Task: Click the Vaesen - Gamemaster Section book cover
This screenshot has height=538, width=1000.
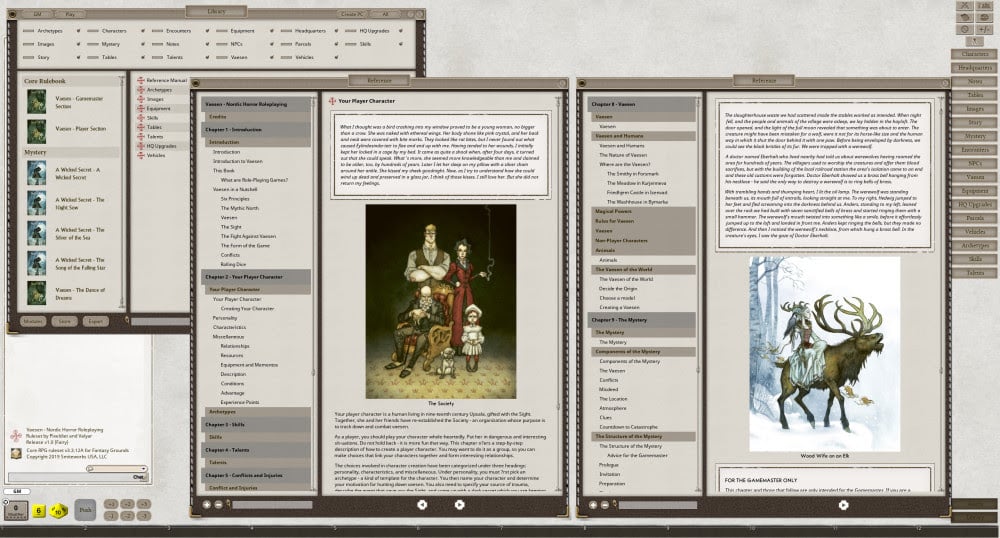Action: tap(37, 101)
